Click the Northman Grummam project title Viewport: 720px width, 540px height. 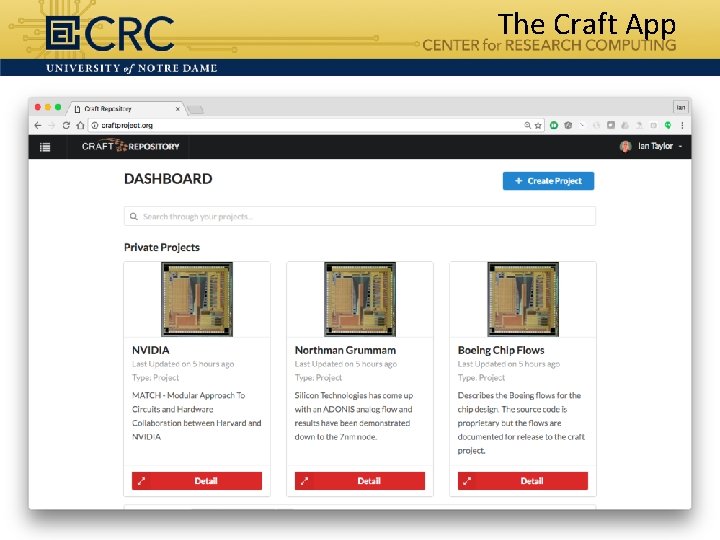pyautogui.click(x=345, y=350)
